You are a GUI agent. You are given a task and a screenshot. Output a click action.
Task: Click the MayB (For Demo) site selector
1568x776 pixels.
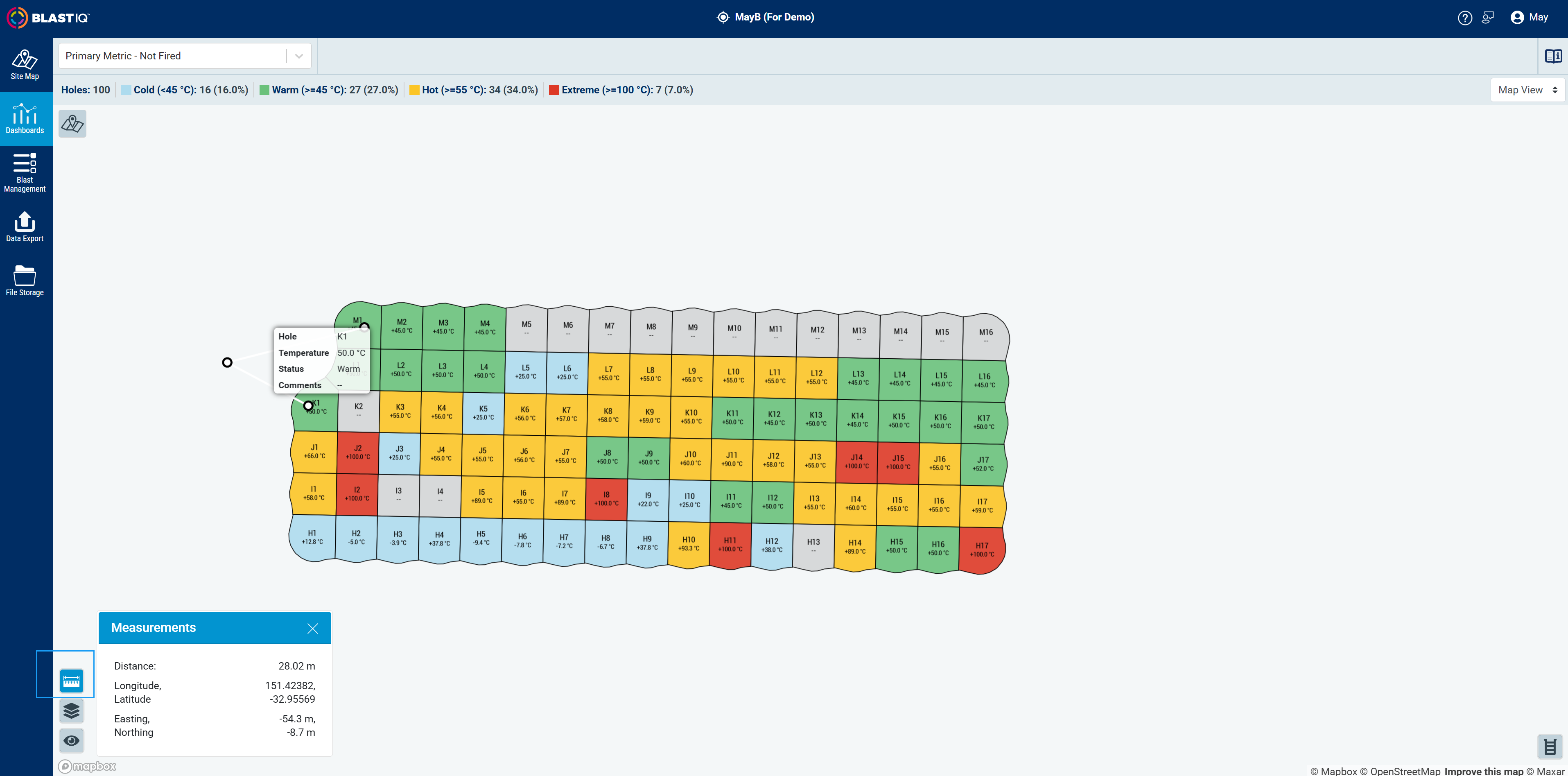click(x=765, y=18)
